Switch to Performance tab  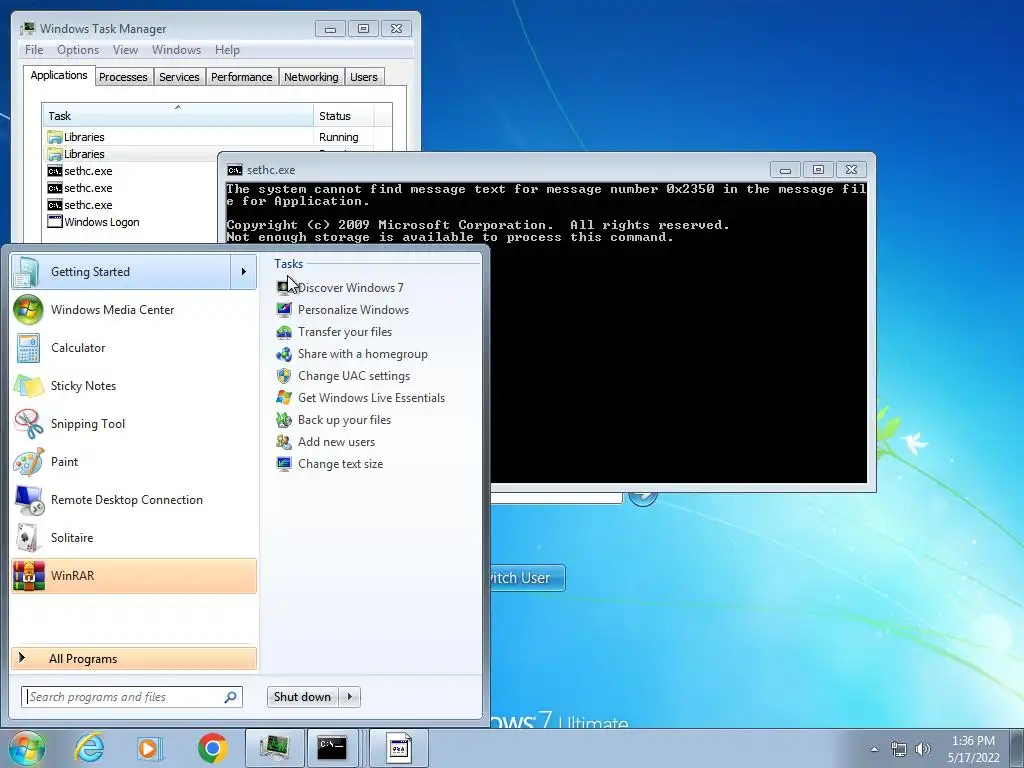coord(242,77)
